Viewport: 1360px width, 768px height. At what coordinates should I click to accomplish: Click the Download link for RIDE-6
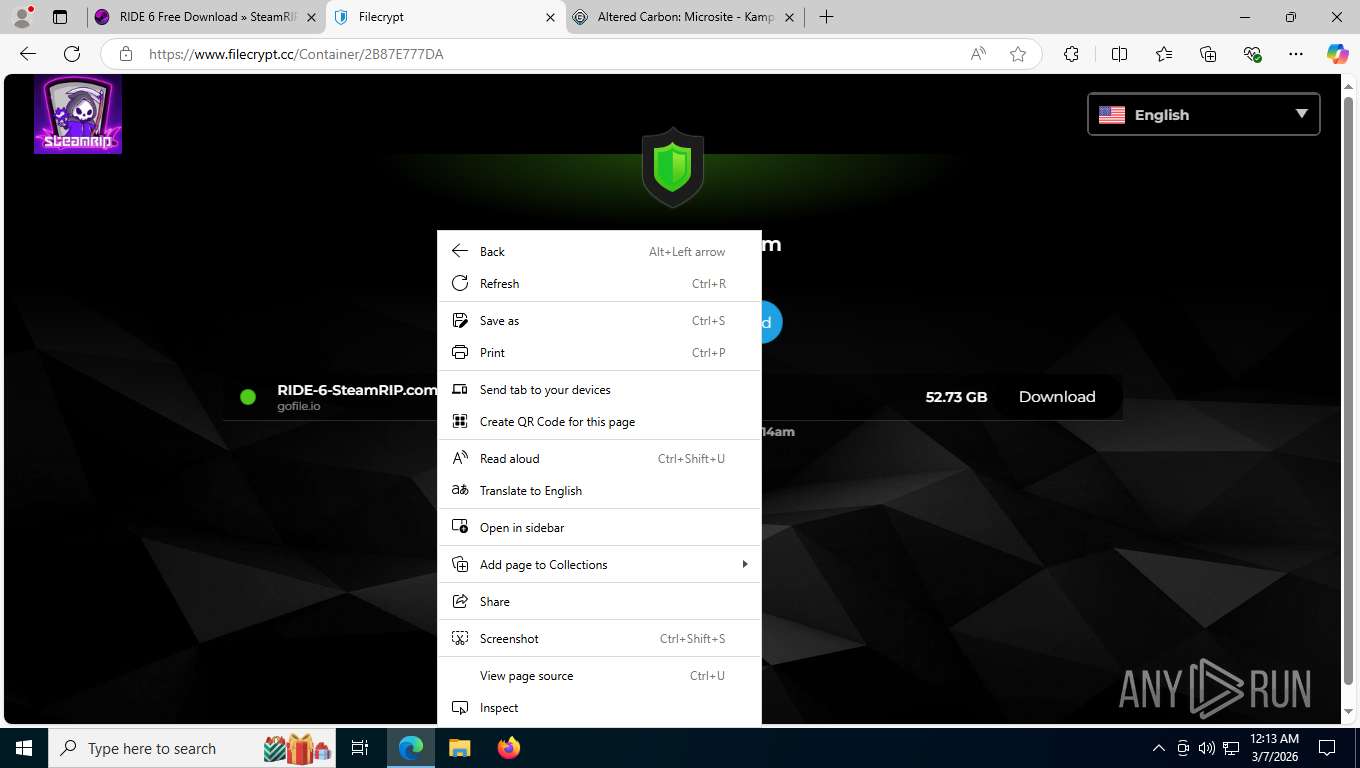point(1057,397)
